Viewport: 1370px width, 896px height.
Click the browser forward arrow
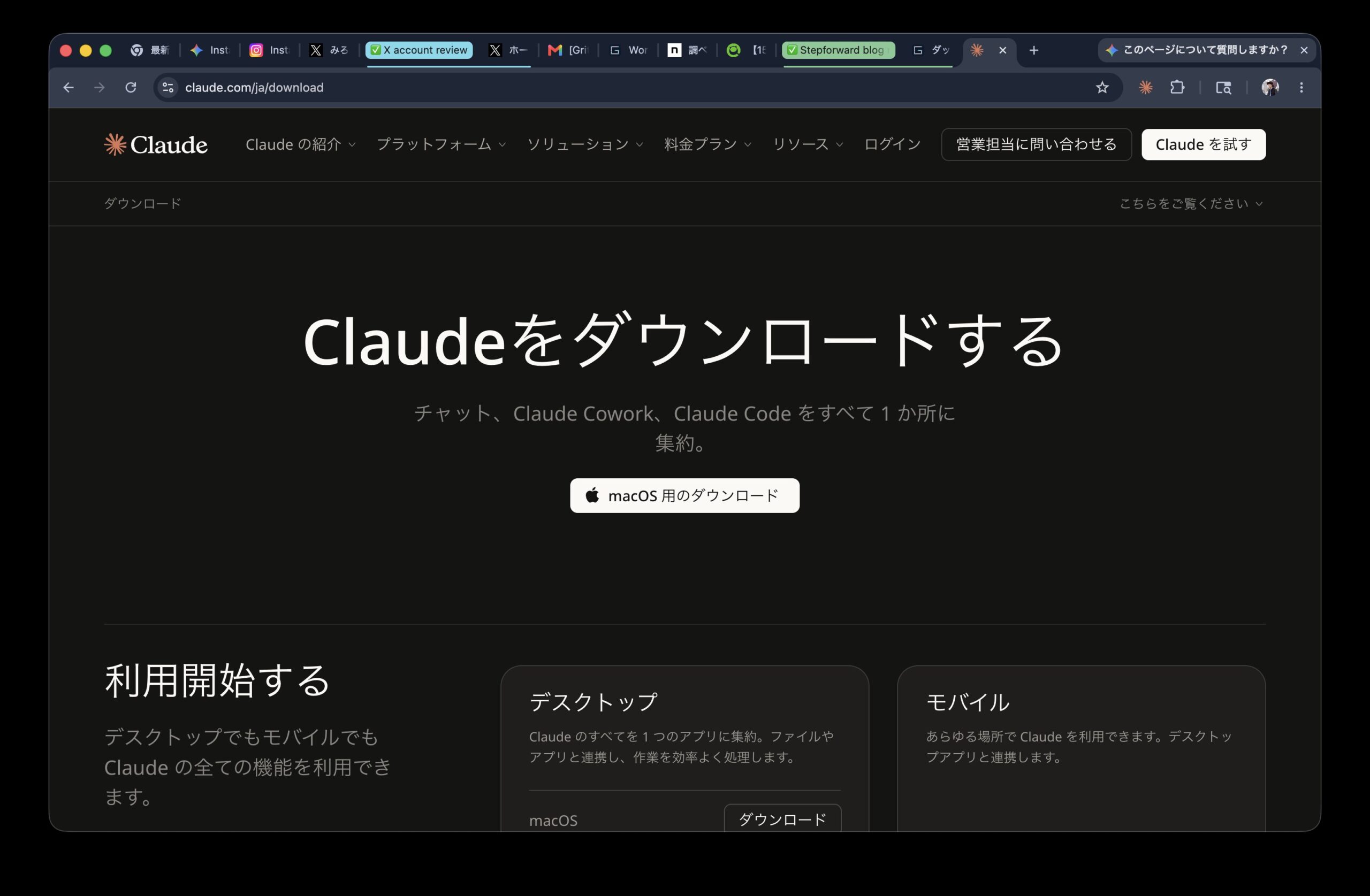[100, 88]
